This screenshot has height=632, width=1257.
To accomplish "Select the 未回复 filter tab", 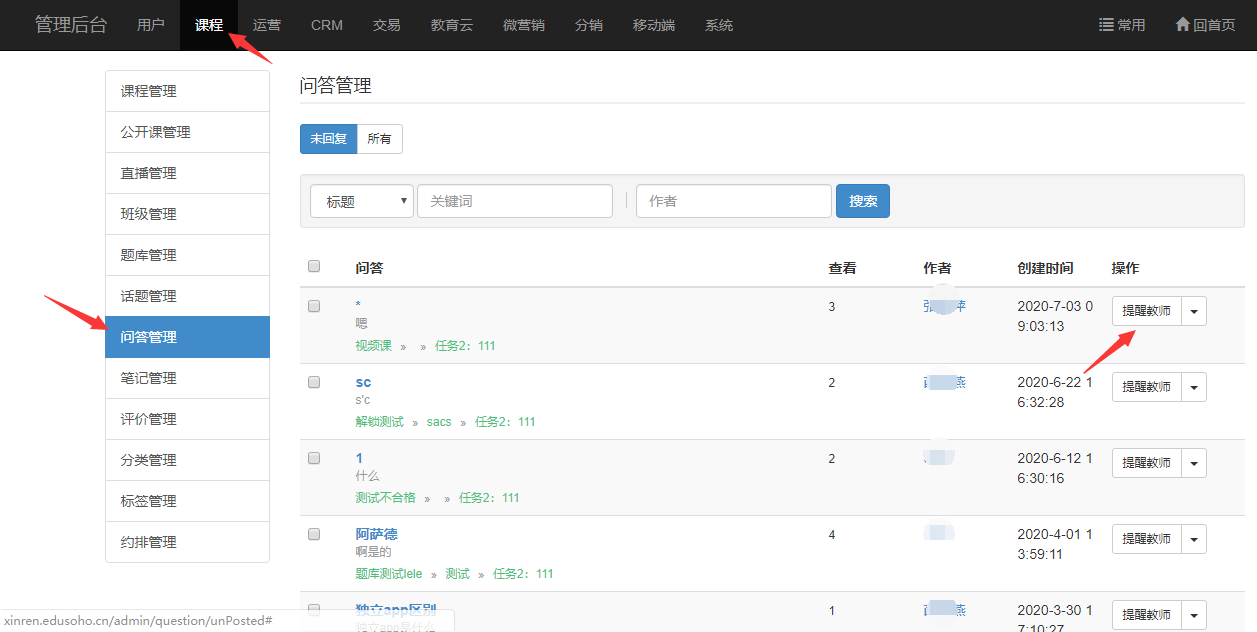I will tap(328, 139).
